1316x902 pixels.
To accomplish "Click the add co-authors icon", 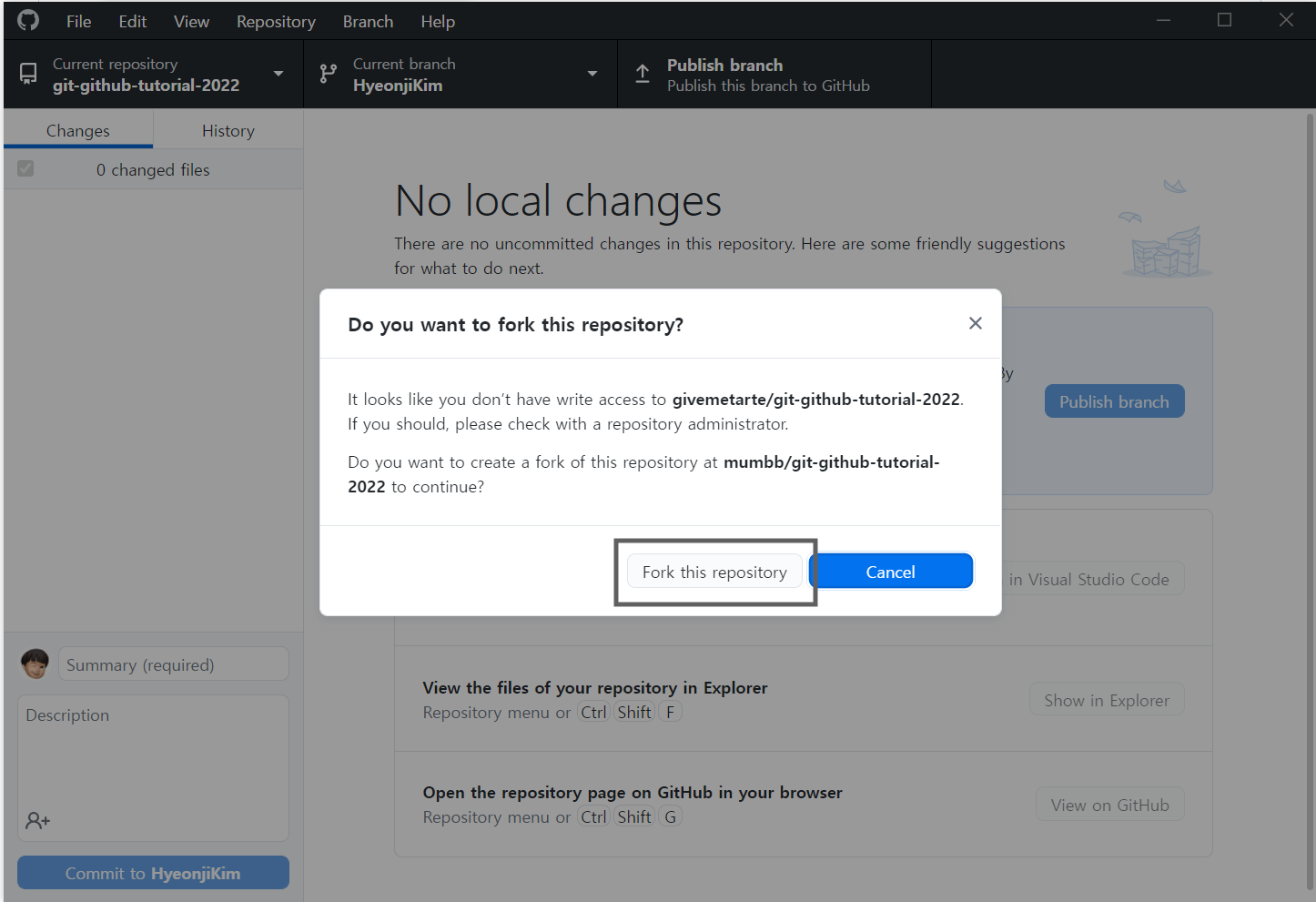I will 38,820.
